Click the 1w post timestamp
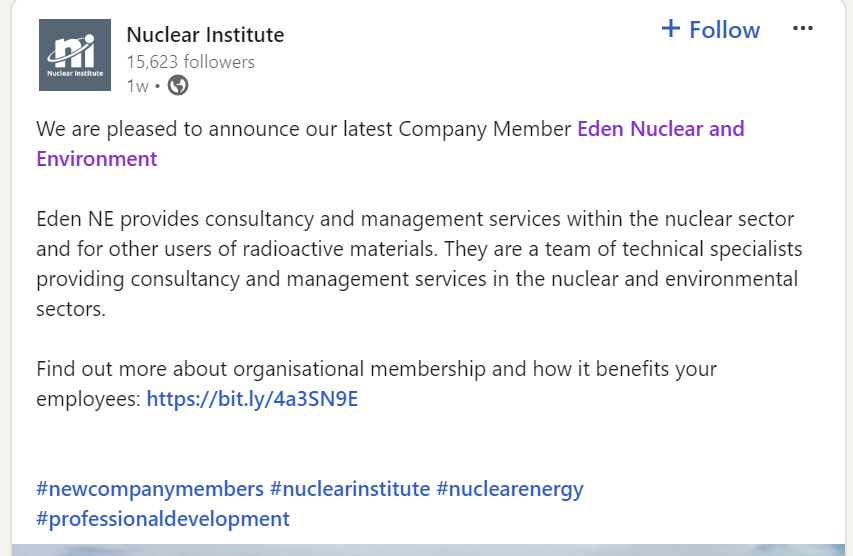This screenshot has width=853, height=556. point(137,86)
